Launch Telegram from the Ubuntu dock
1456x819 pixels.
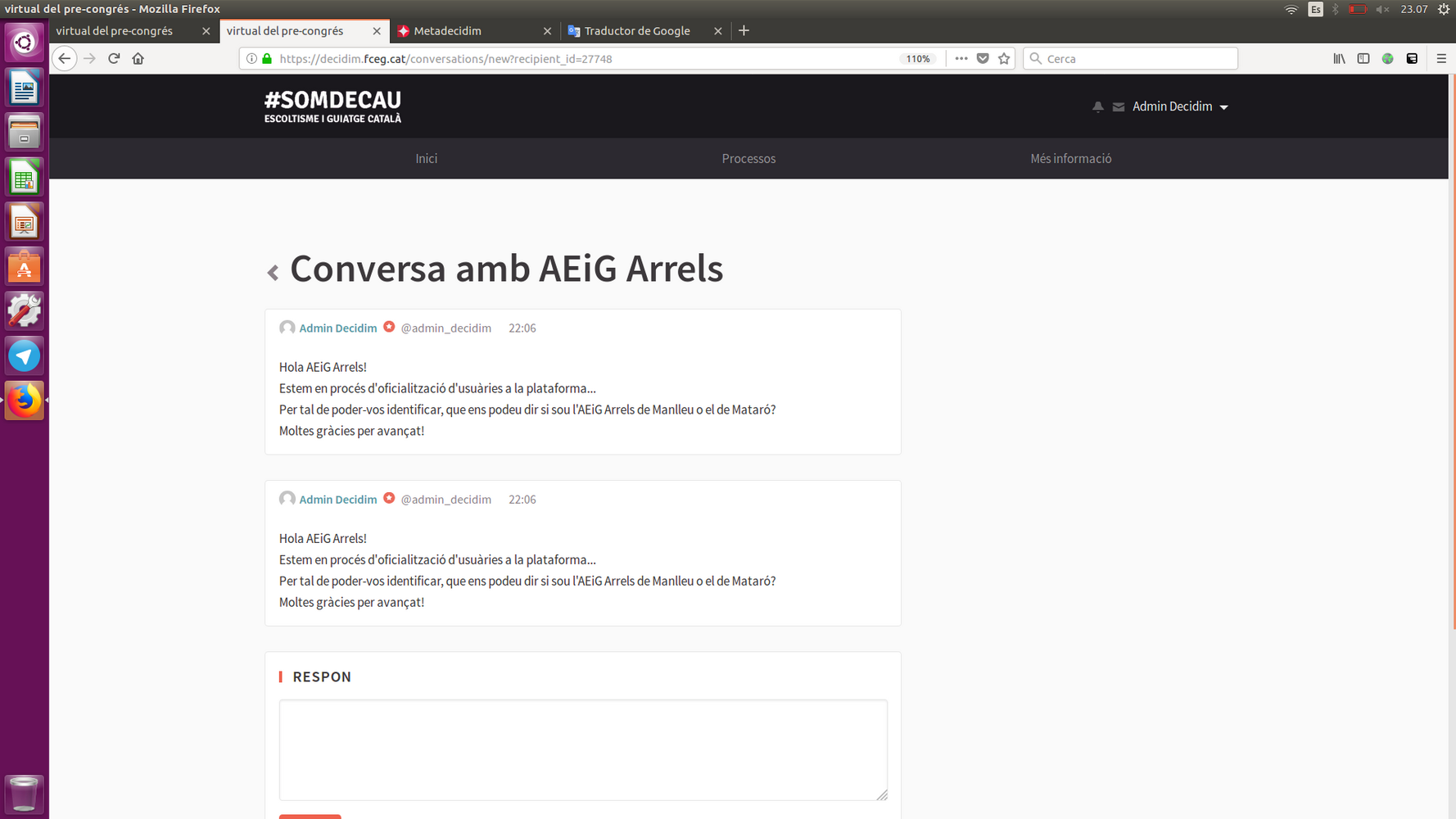[x=24, y=356]
